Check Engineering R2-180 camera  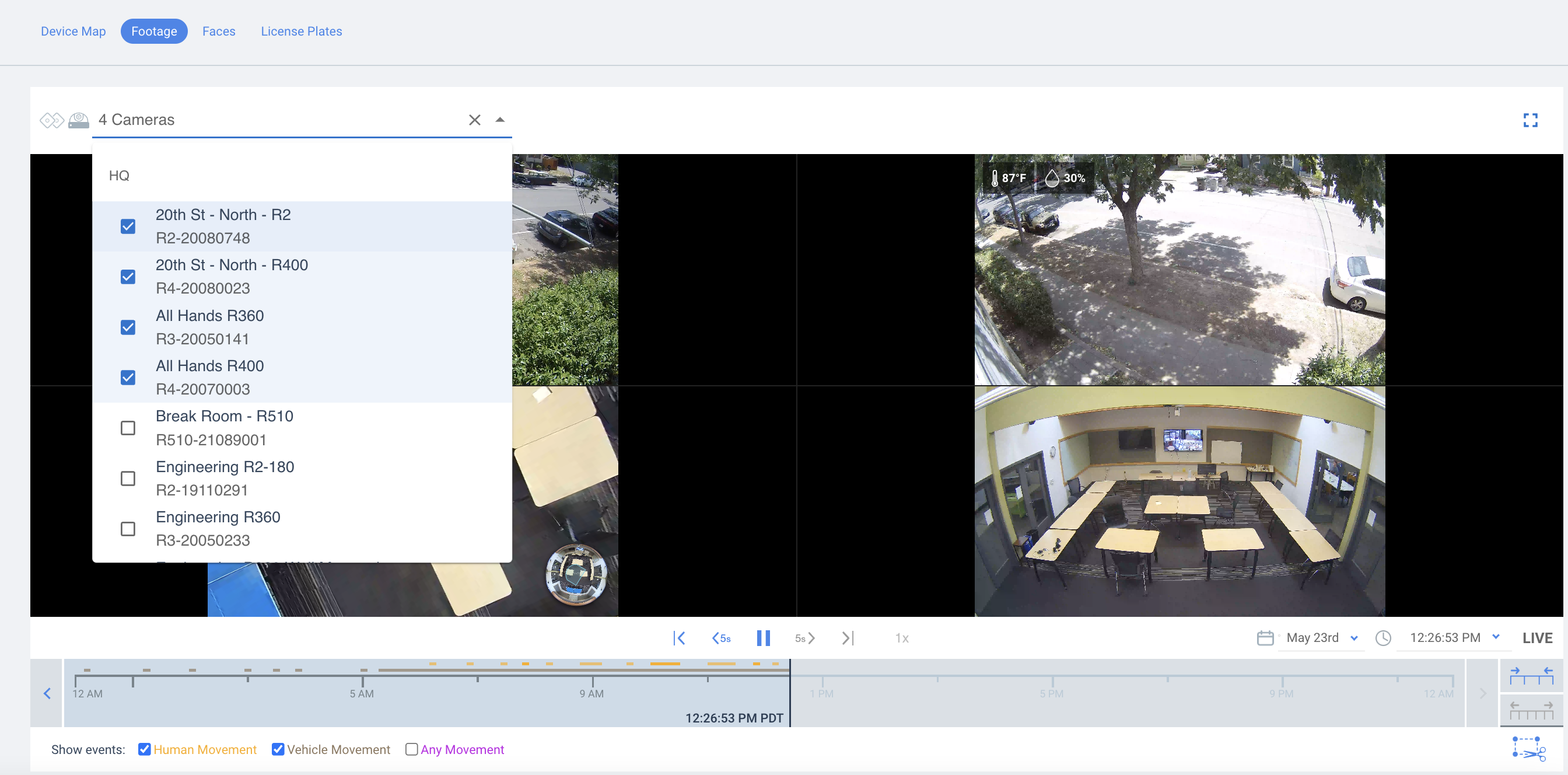128,479
